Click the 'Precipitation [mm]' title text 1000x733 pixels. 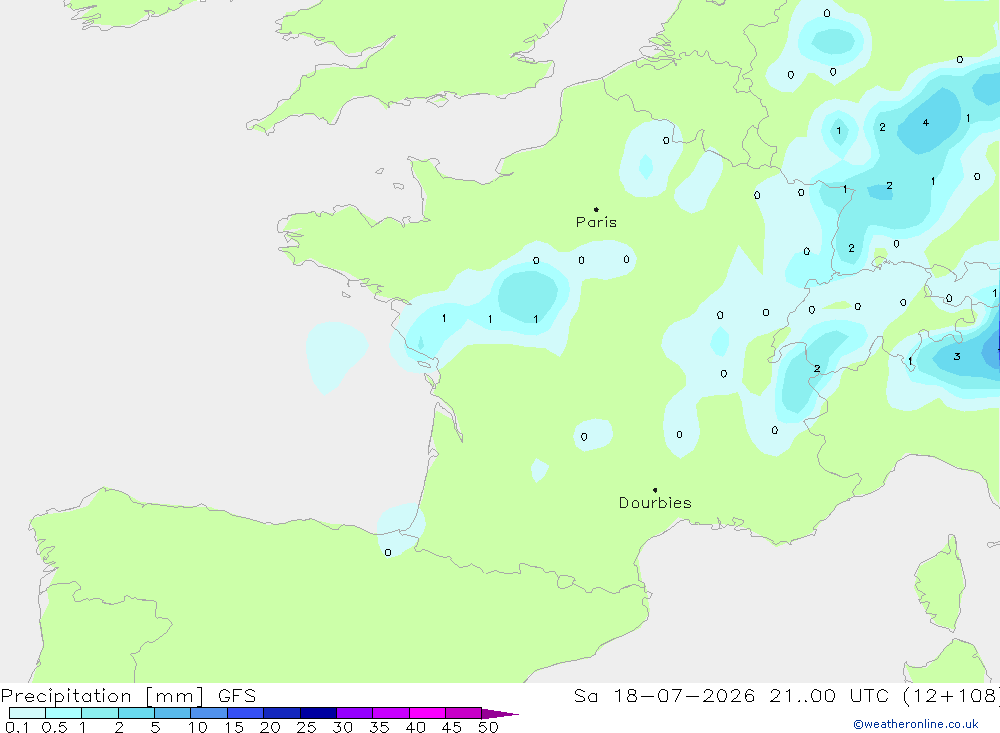coord(102,696)
